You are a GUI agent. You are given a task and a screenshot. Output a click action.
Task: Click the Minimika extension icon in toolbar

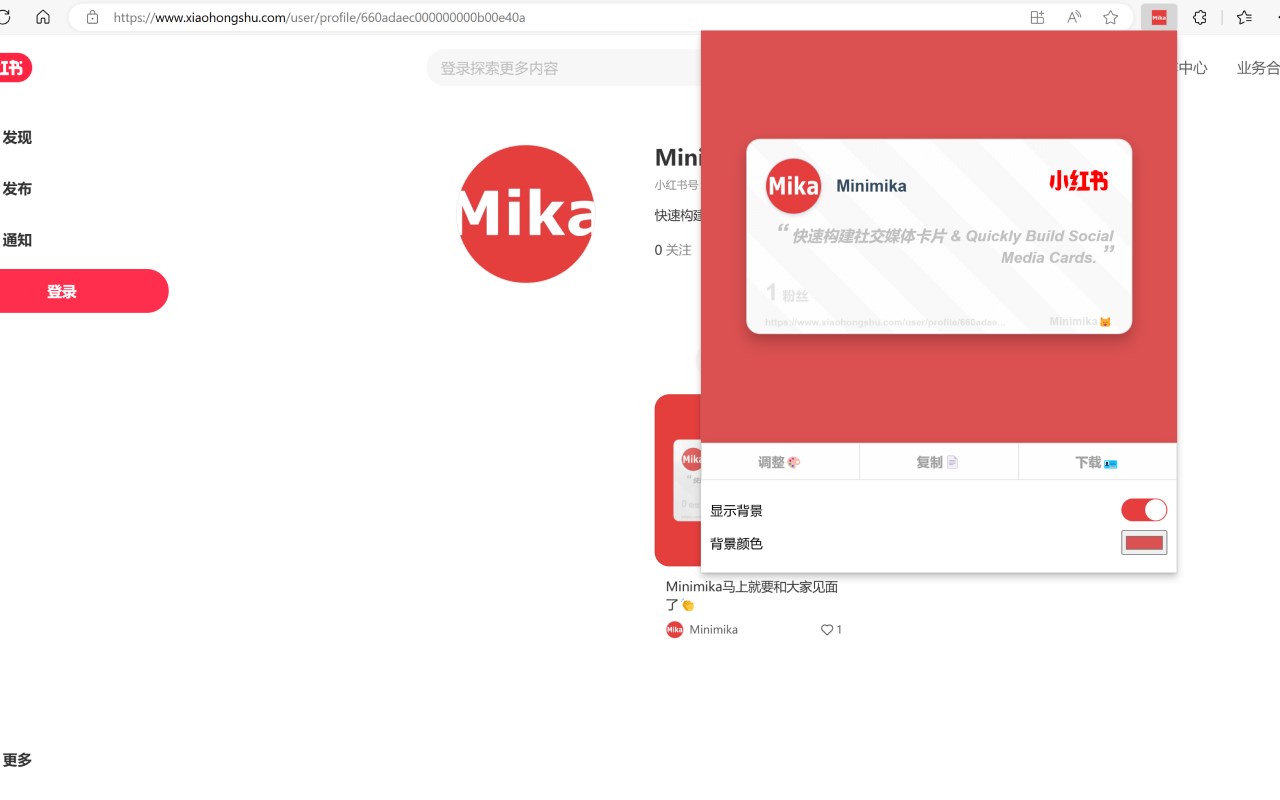(1159, 17)
